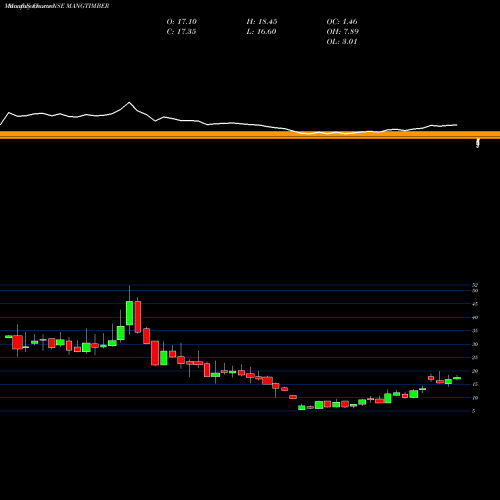This screenshot has height=500, width=500.
Task: Click the 10 price axis label
Action: pyautogui.click(x=475, y=398)
